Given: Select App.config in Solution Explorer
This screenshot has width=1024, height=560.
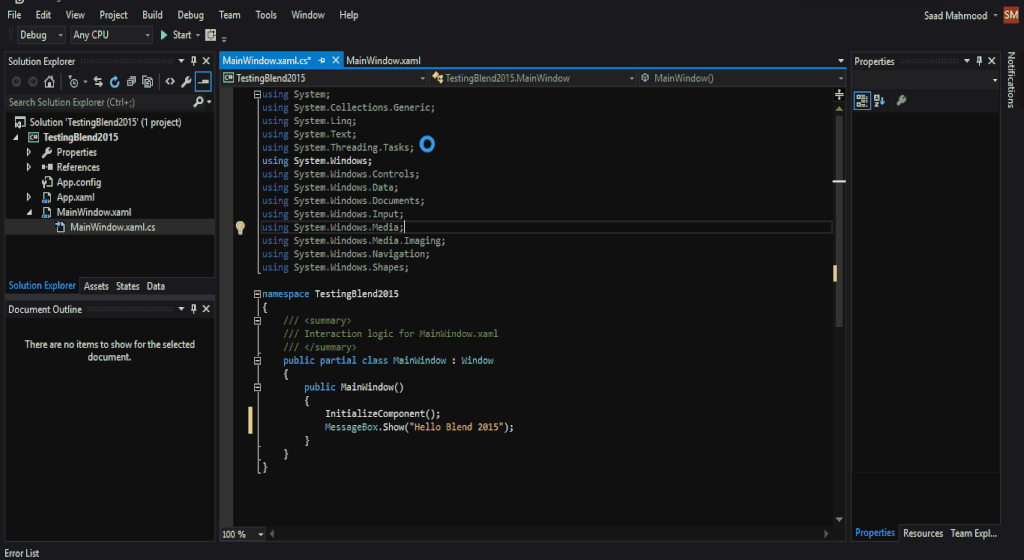Looking at the screenshot, I should pyautogui.click(x=78, y=183).
